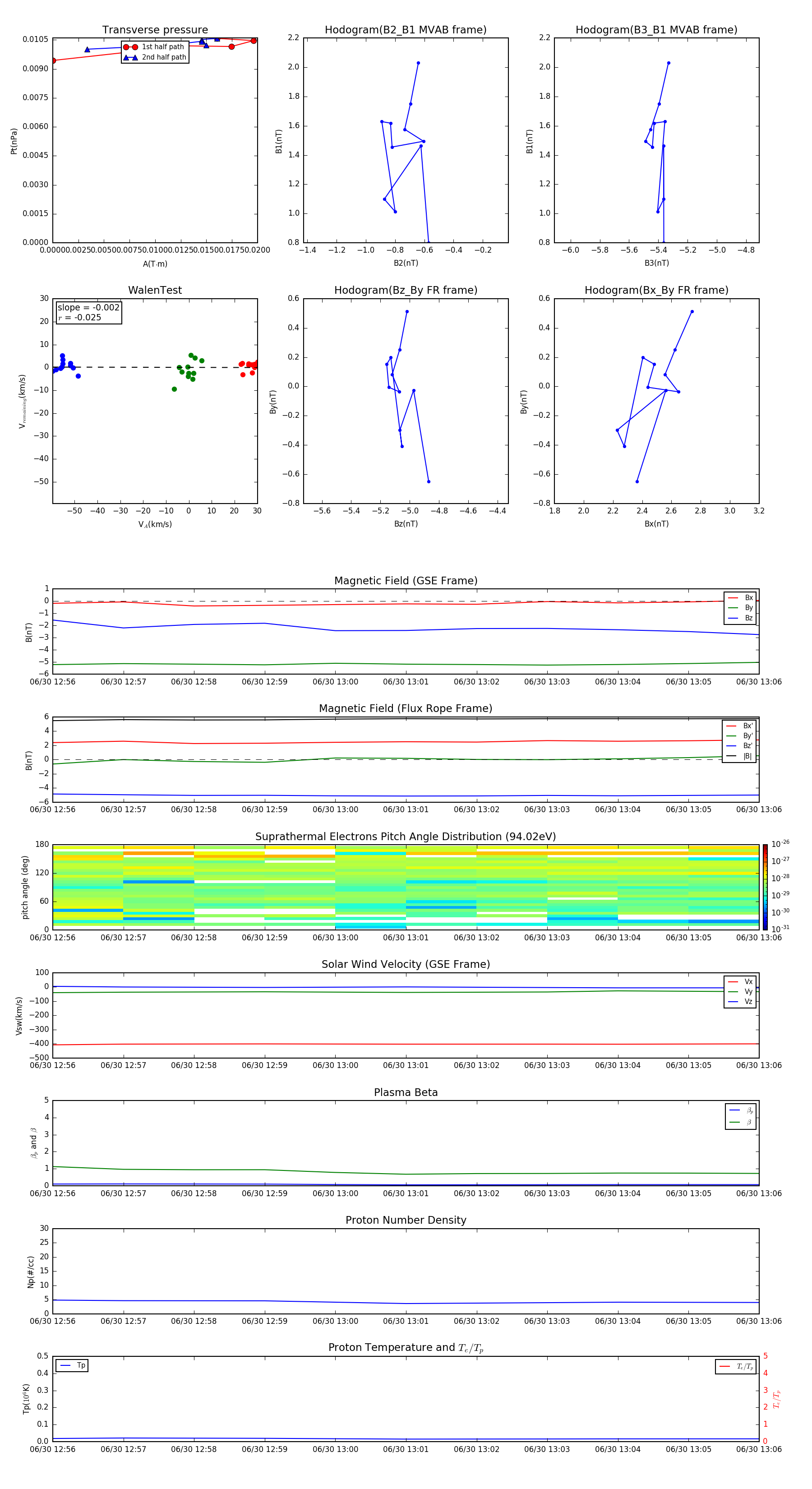This screenshot has width=812, height=1489.
Task: Select the "Hodogram(B3_B1 MVAB frame)" title
Action: 656,30
